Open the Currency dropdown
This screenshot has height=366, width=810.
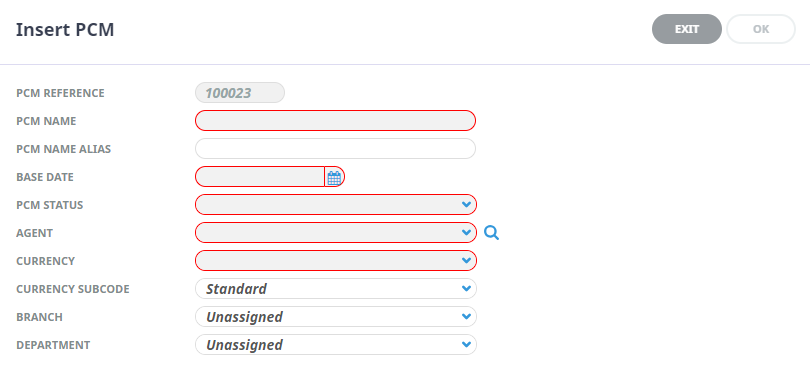point(336,261)
